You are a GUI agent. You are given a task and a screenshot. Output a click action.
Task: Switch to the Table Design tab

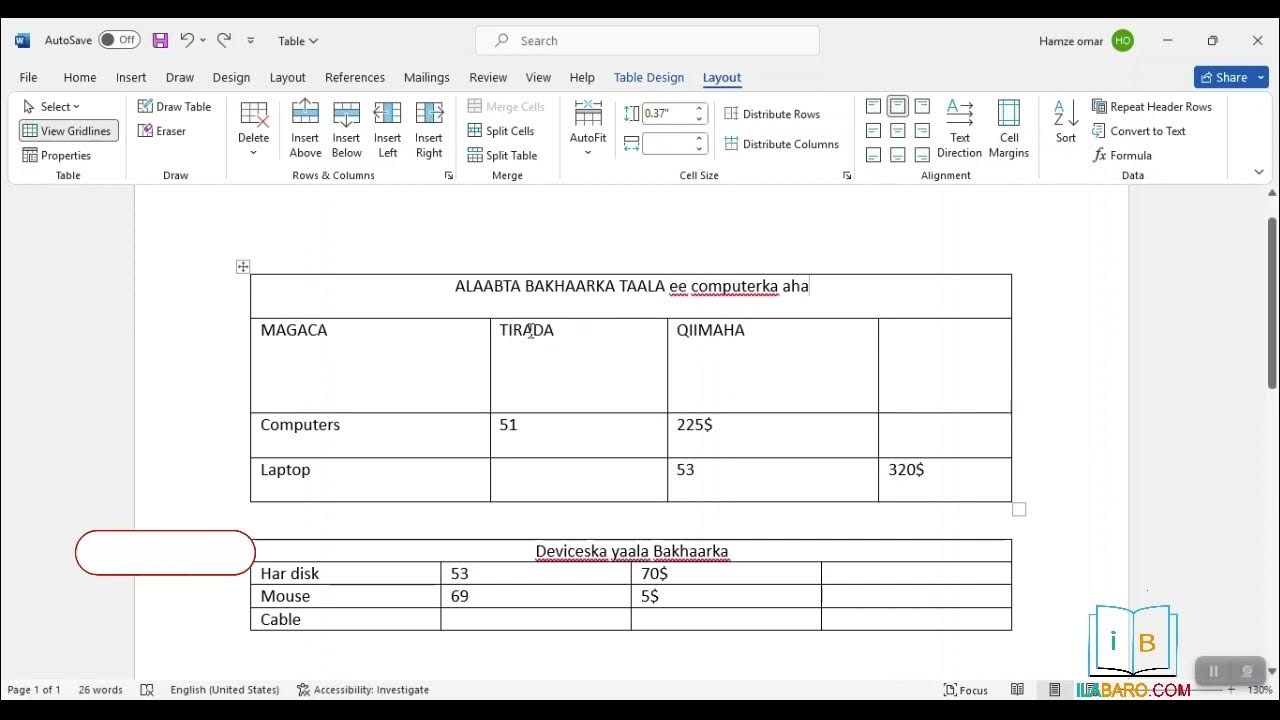tap(649, 77)
